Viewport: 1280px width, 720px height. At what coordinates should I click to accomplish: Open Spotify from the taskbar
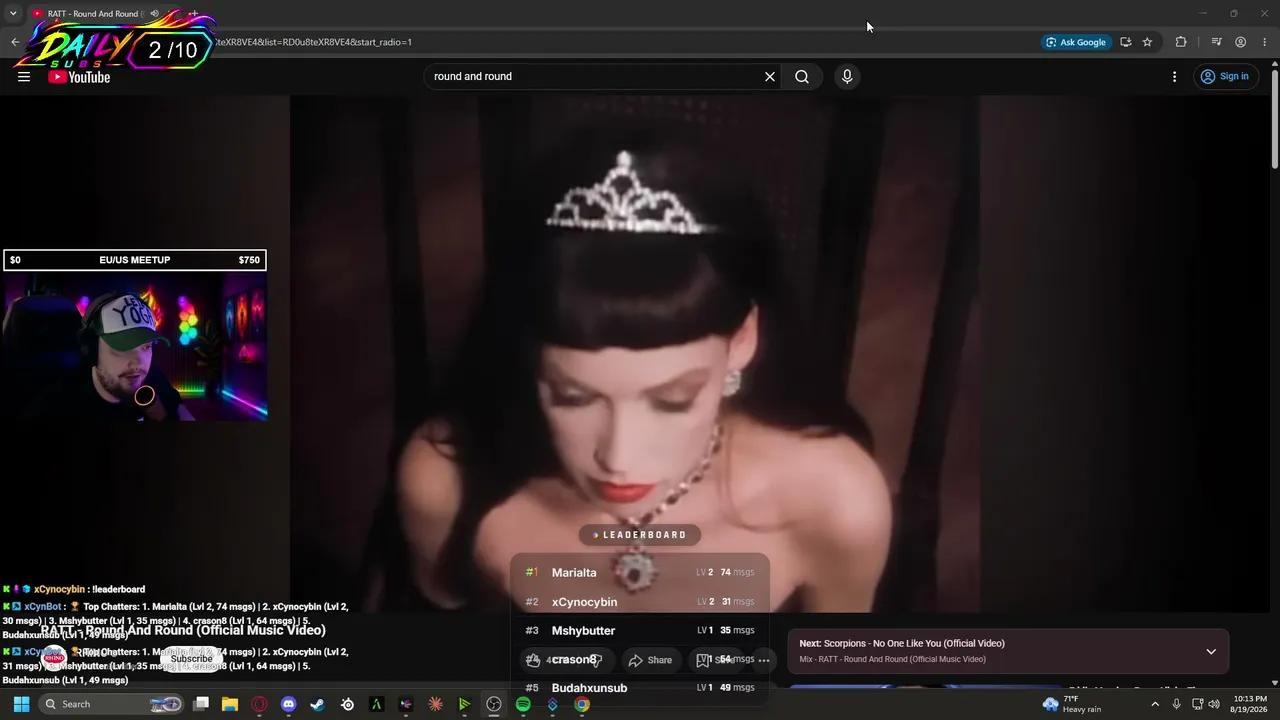click(x=523, y=704)
